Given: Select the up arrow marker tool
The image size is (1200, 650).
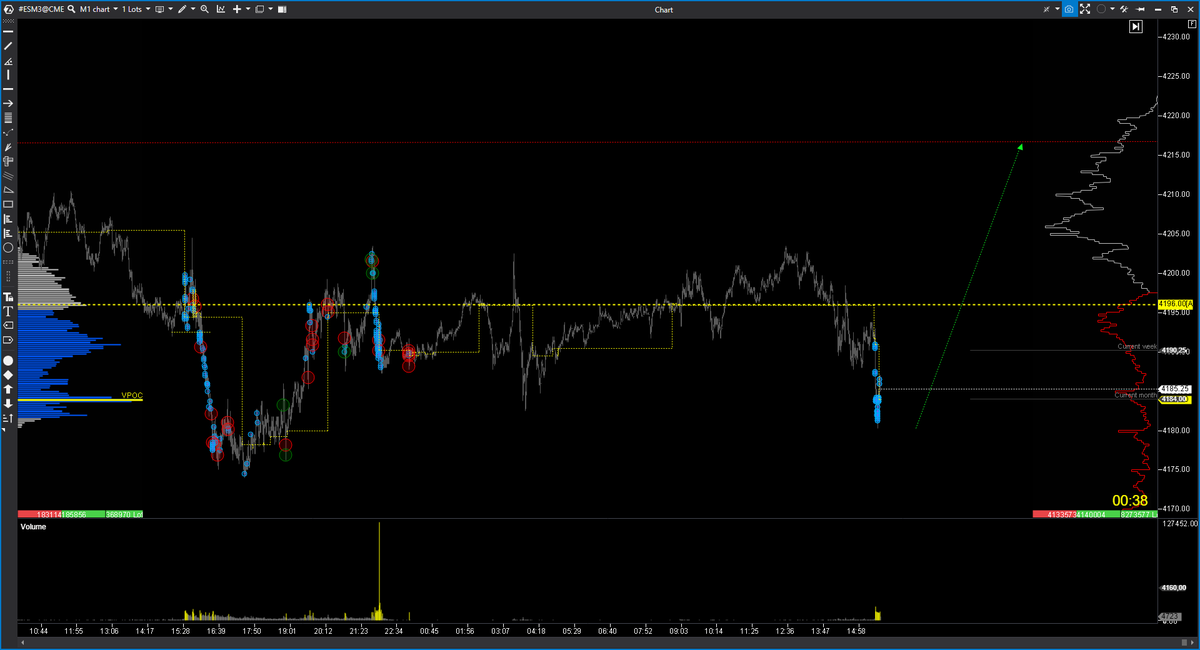Looking at the screenshot, I should pos(8,389).
